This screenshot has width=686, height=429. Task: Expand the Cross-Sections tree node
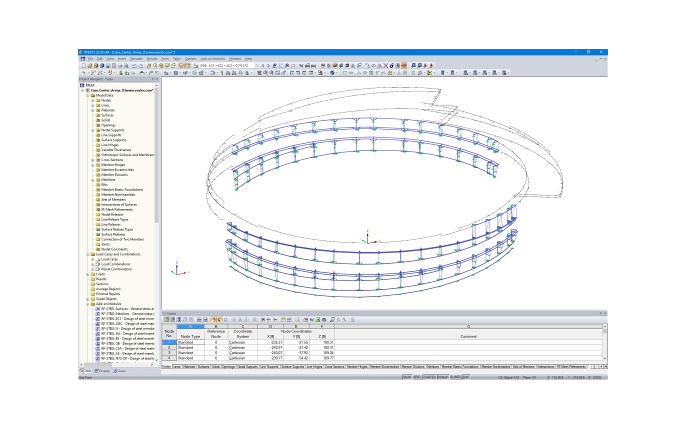[x=93, y=160]
